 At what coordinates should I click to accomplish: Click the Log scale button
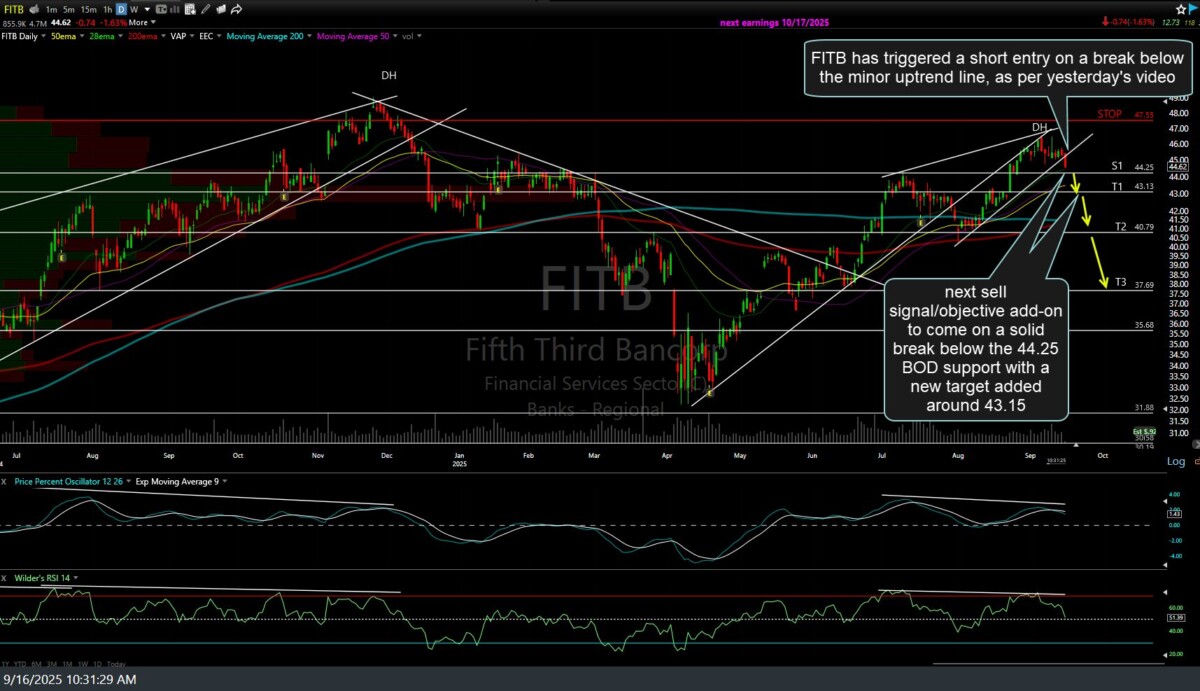point(1176,461)
